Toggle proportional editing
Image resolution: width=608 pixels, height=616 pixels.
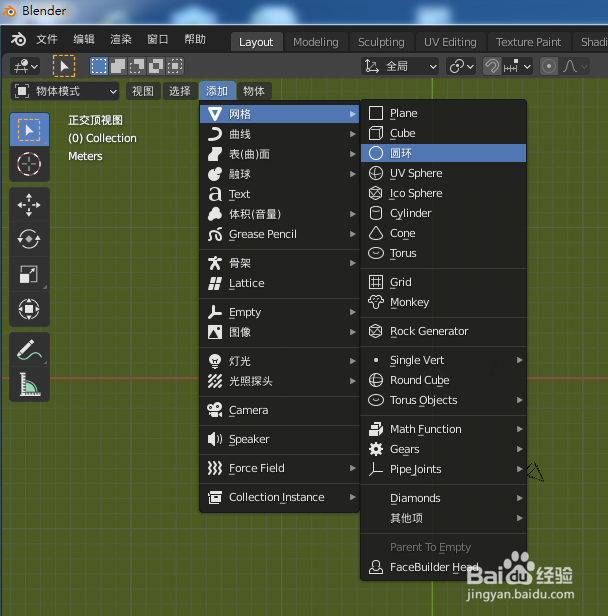pos(549,66)
